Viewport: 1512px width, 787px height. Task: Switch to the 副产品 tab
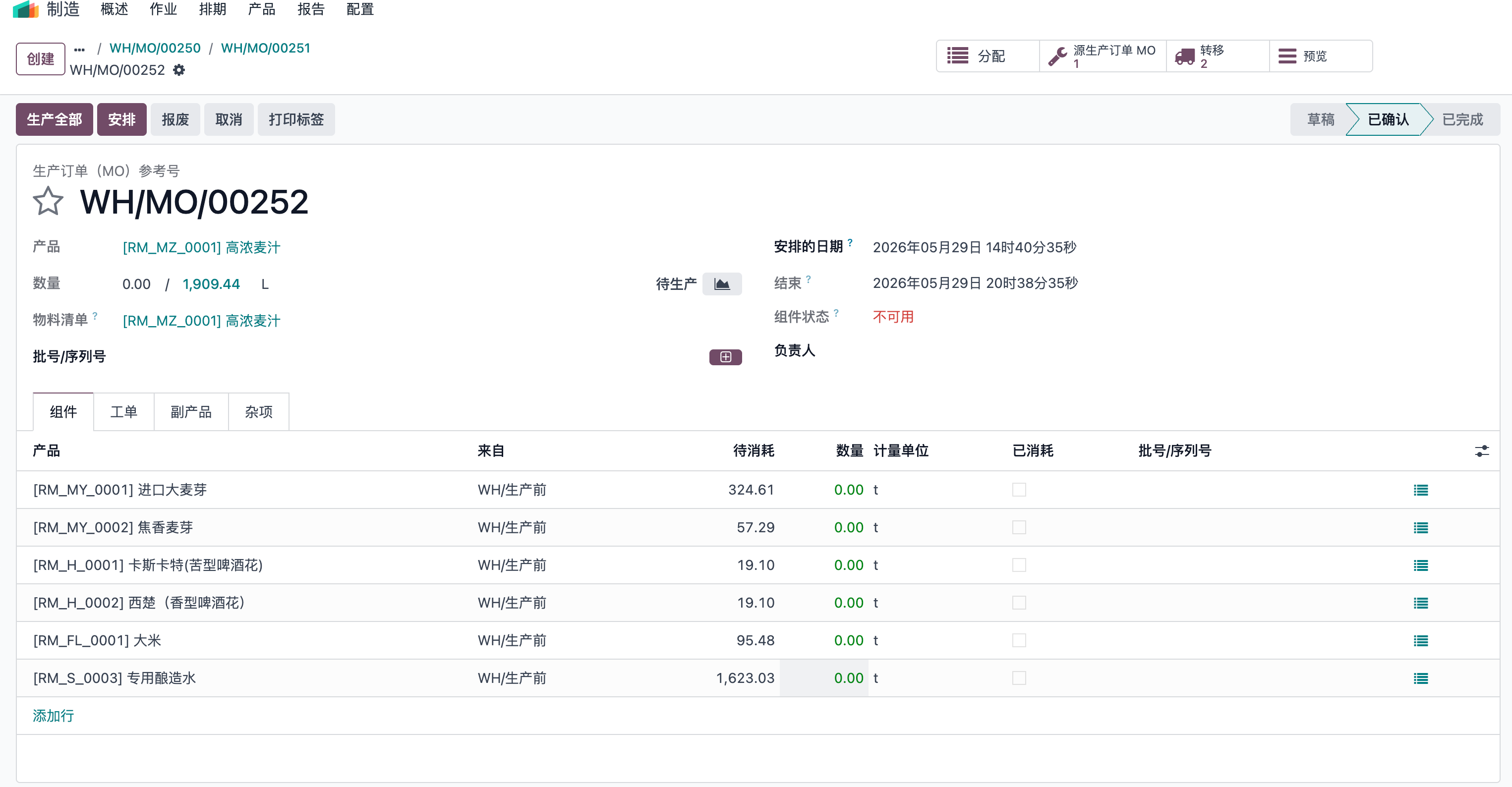tap(191, 412)
